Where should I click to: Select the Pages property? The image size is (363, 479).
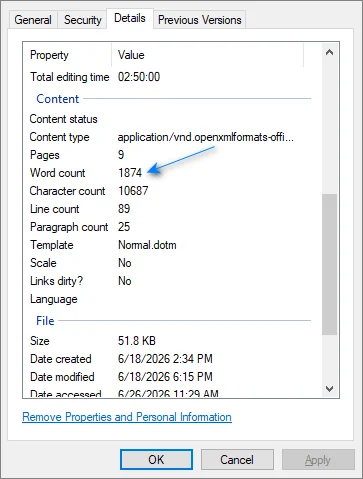point(45,155)
